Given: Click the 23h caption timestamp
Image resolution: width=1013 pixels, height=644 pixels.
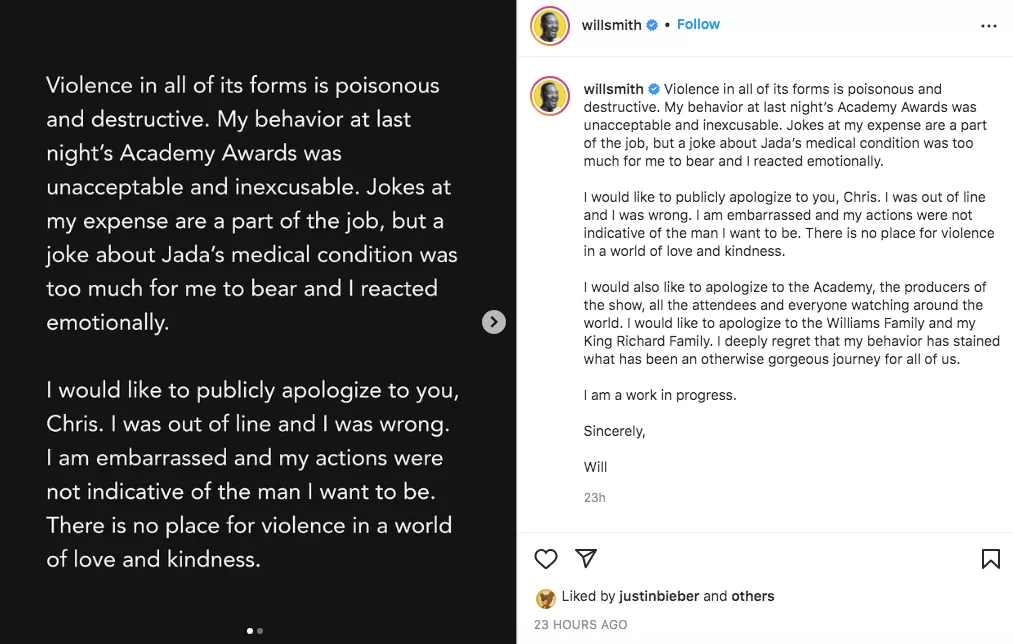Looking at the screenshot, I should point(594,497).
